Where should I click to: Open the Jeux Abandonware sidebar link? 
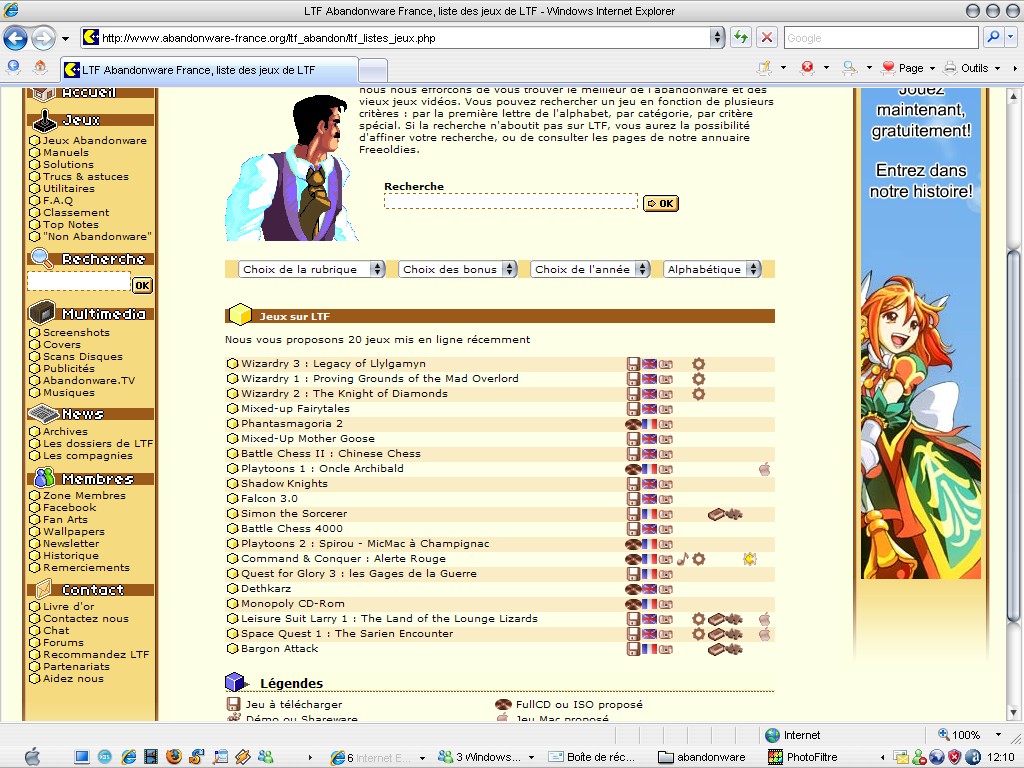pyautogui.click(x=95, y=140)
